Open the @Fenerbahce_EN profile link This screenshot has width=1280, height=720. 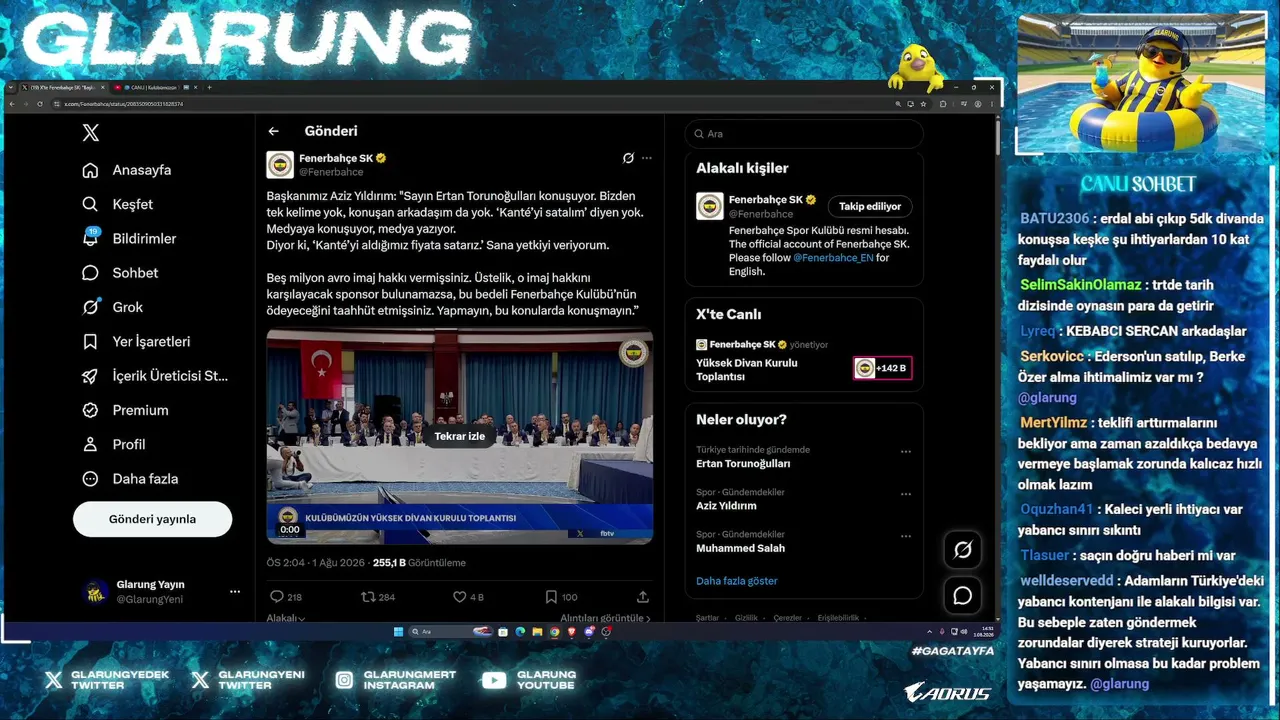[x=833, y=257]
